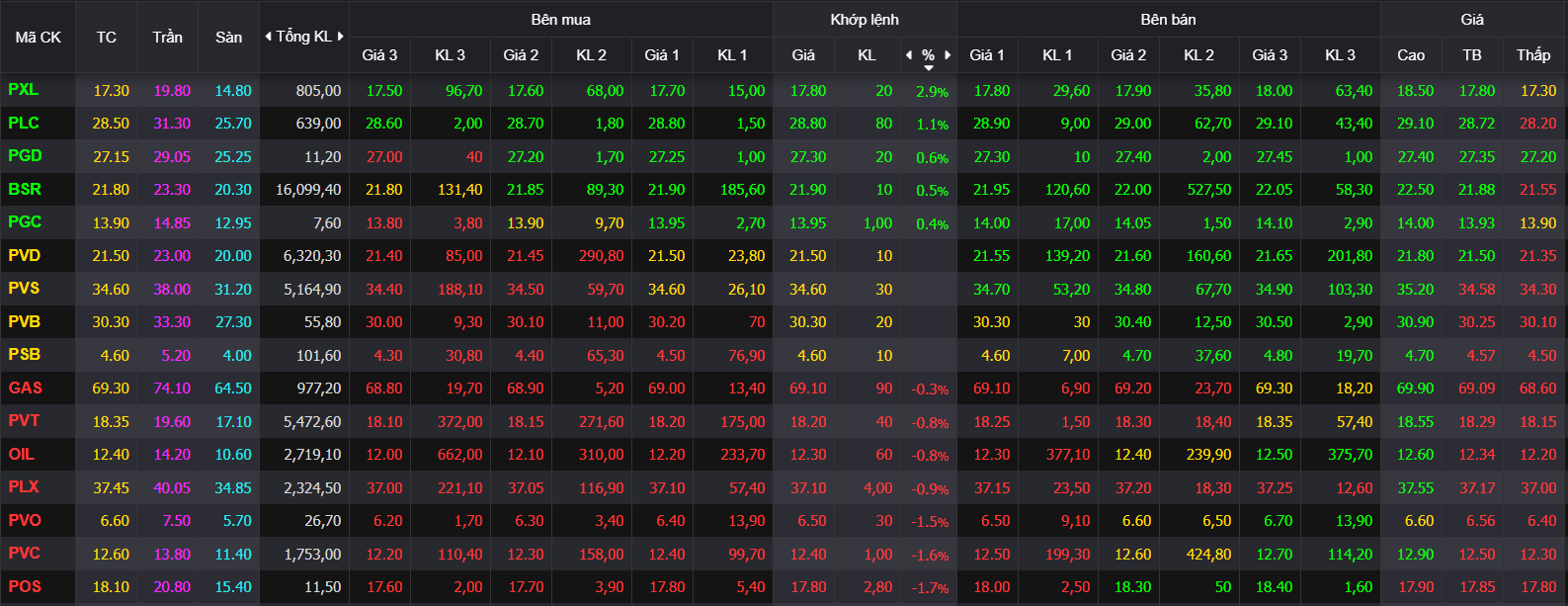Viewport: 1568px width, 606px height.
Task: Click Giá 1 header under Bên bán
Action: pos(987,55)
